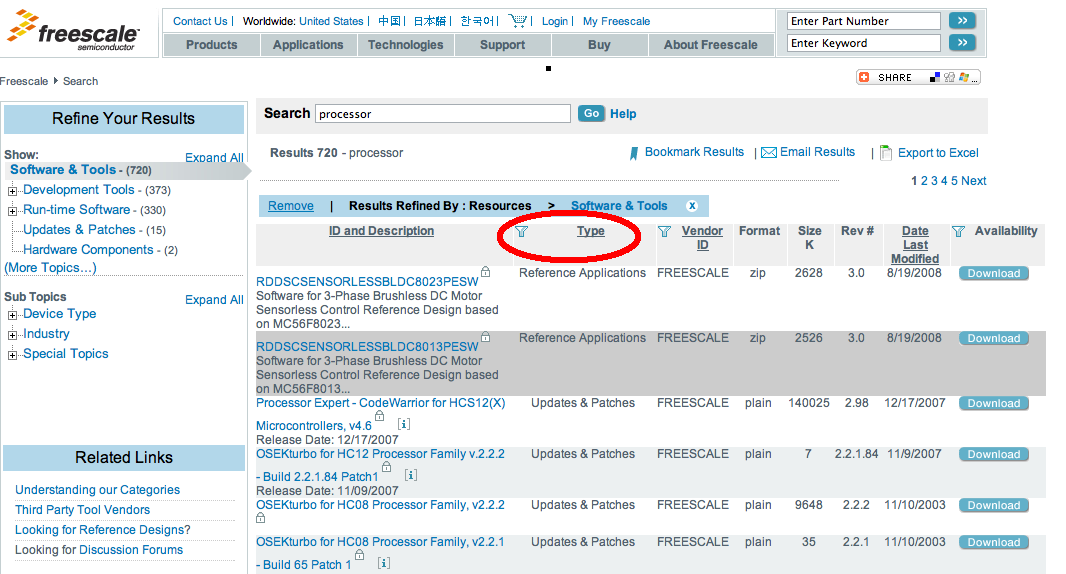Click the filter funnel beside Vendor ID
Screen dimensions: 1066x574
tap(664, 232)
